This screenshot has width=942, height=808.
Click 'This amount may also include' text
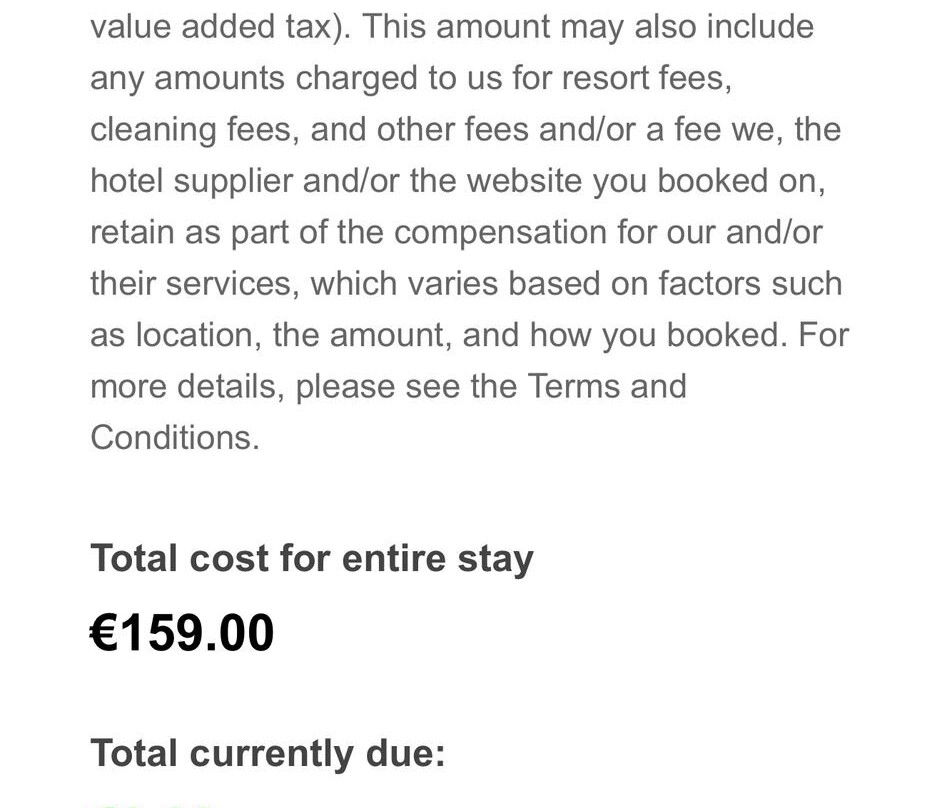click(x=588, y=27)
